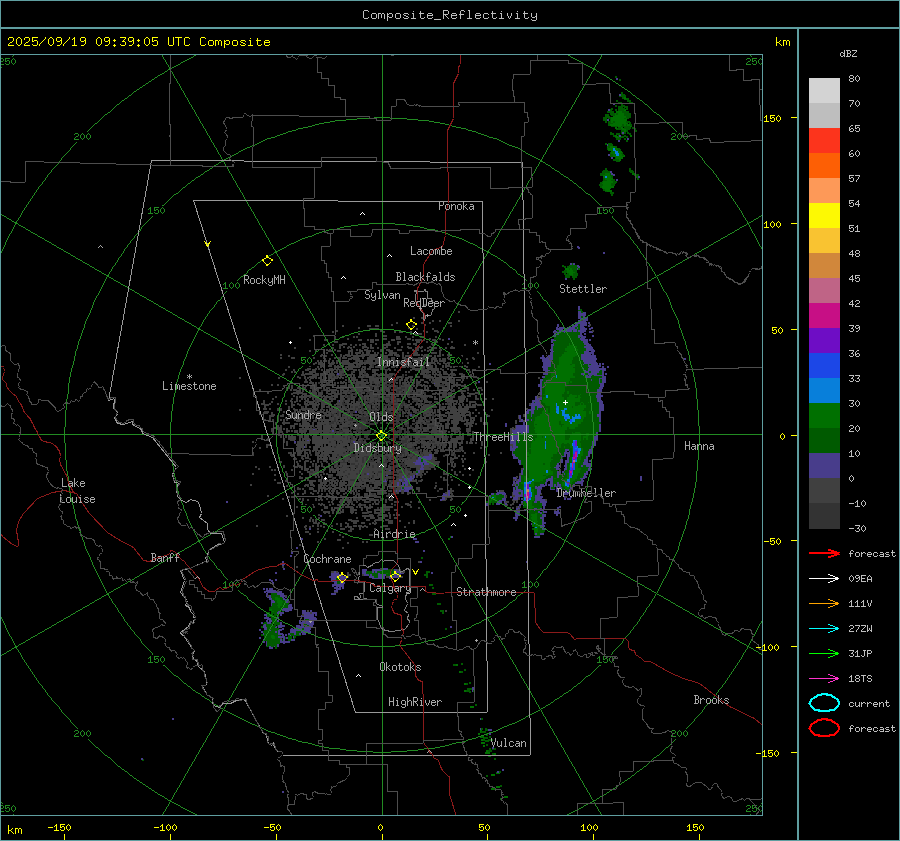Viewport: 900px width, 841px height.
Task: Click the UTC Composite timestamp text
Action: pyautogui.click(x=138, y=42)
